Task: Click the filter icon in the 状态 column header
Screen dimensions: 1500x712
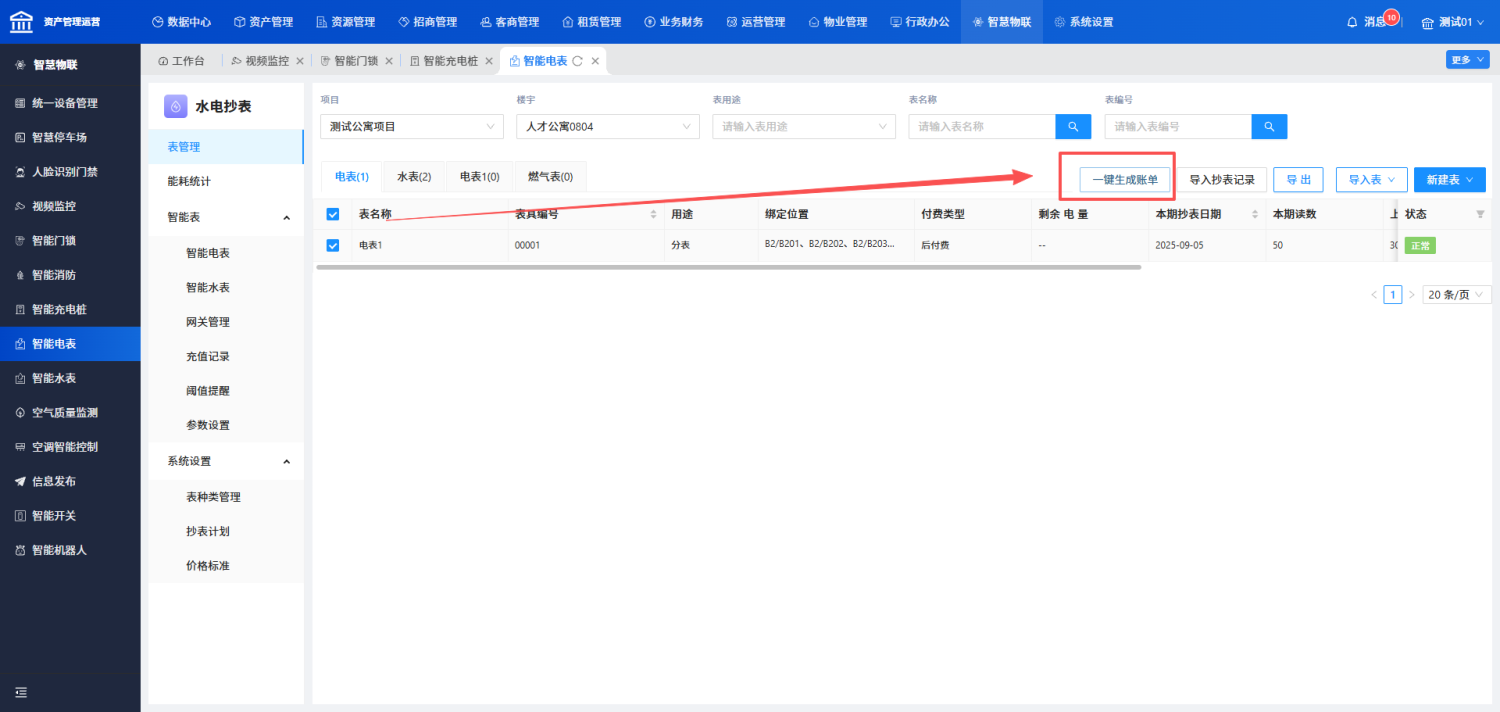Action: 1480,214
